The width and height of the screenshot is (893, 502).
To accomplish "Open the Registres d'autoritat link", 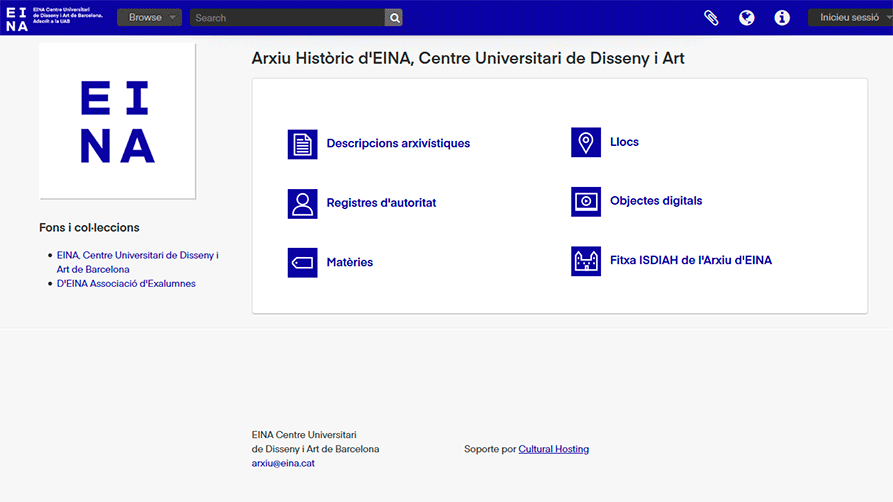I will (381, 203).
